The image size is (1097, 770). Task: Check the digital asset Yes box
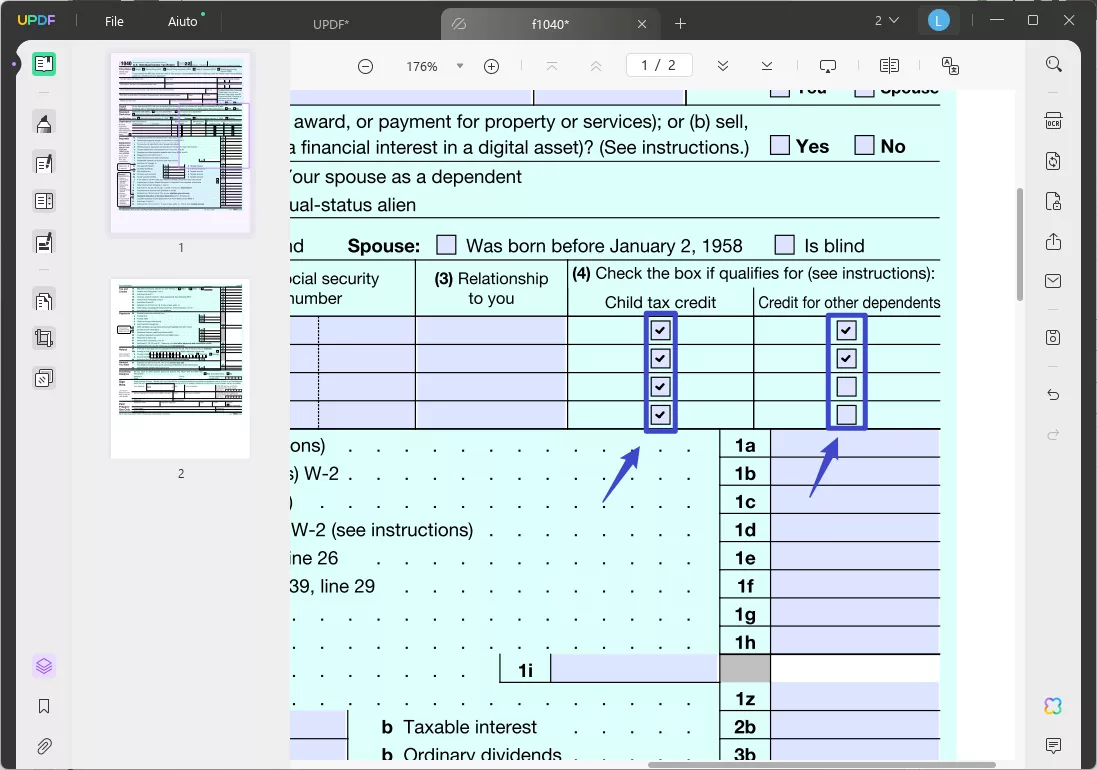pos(779,145)
